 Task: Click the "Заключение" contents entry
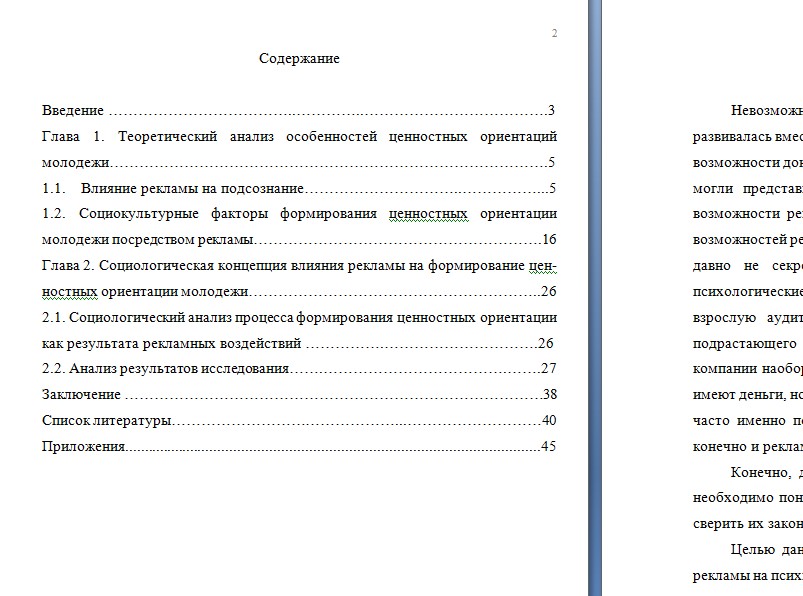pyautogui.click(x=299, y=394)
